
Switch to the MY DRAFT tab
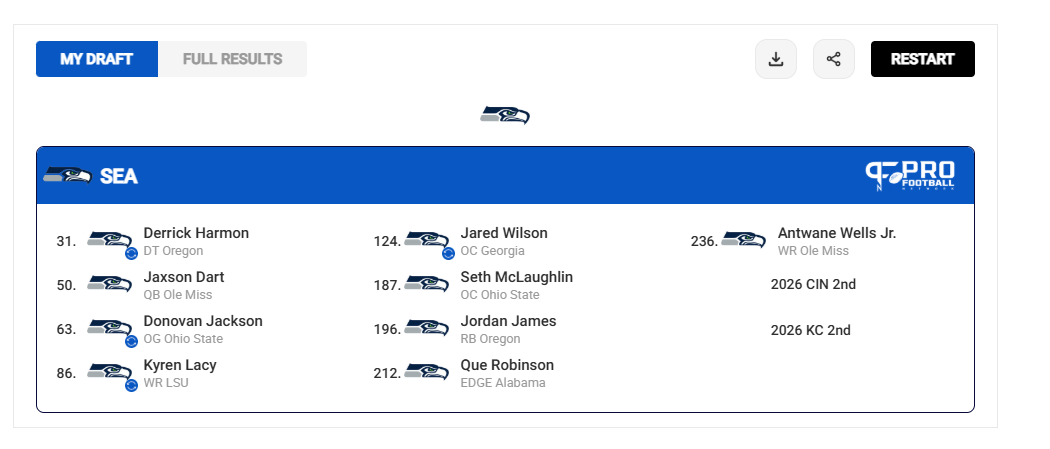coord(97,59)
